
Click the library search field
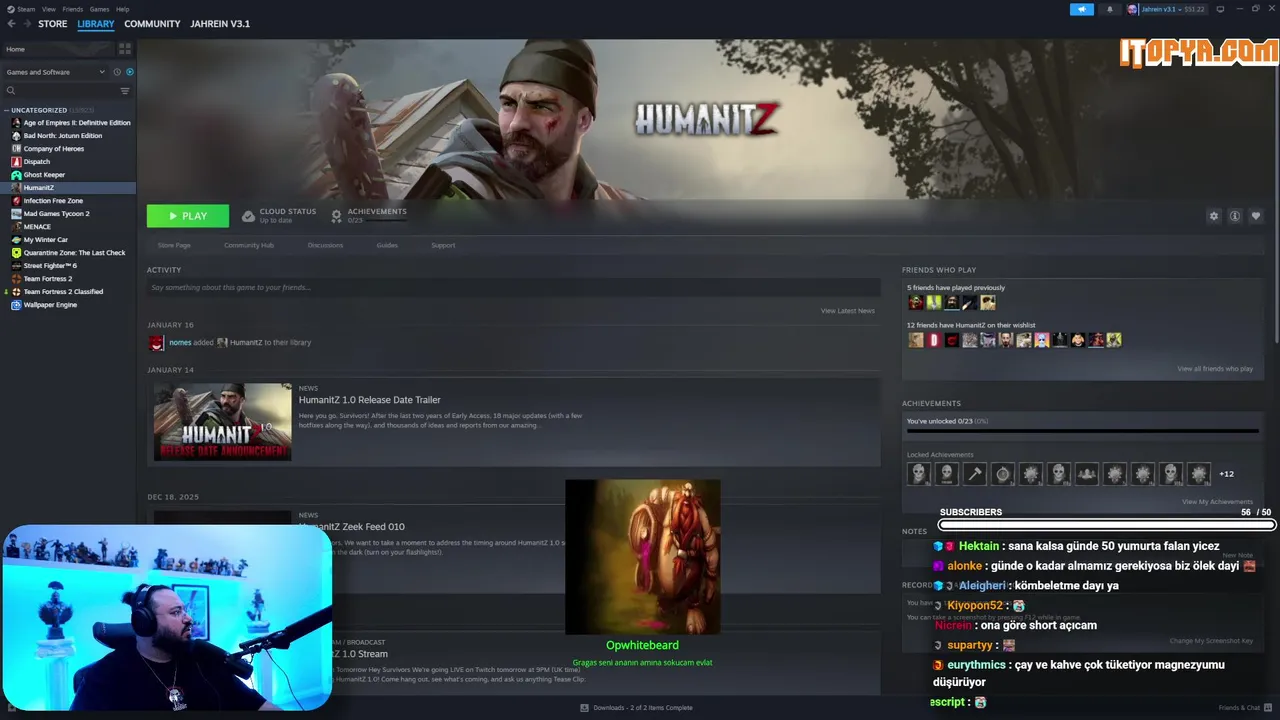[x=60, y=91]
